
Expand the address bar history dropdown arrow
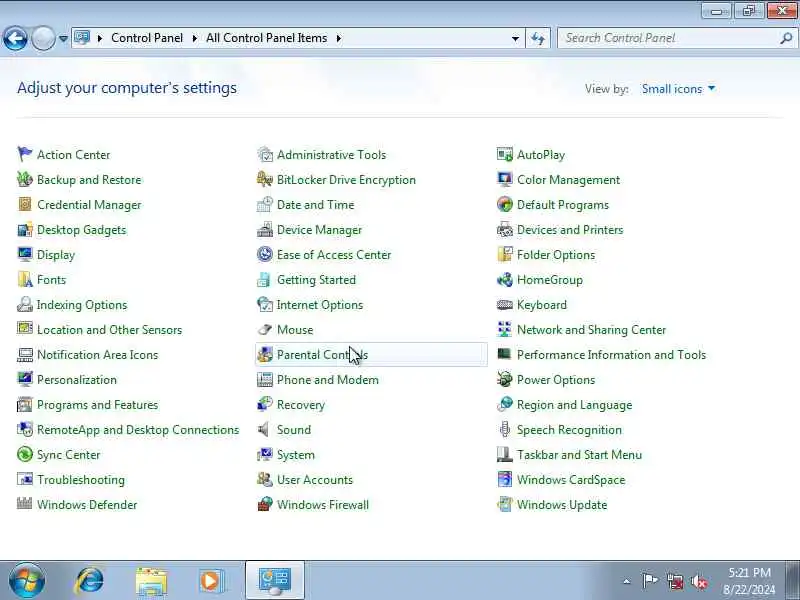515,38
